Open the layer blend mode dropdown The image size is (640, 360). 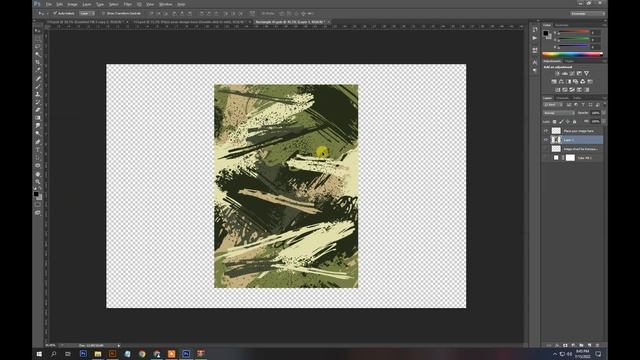click(558, 113)
